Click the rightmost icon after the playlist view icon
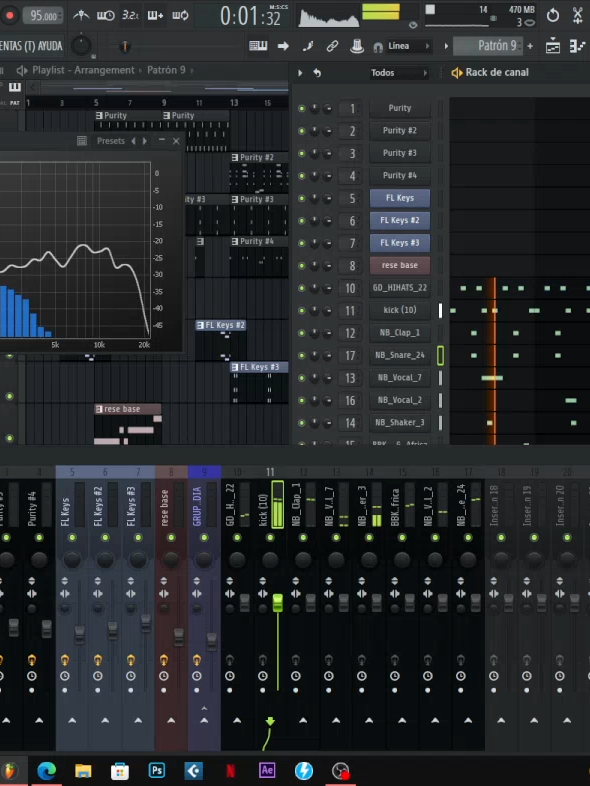 pos(577,46)
